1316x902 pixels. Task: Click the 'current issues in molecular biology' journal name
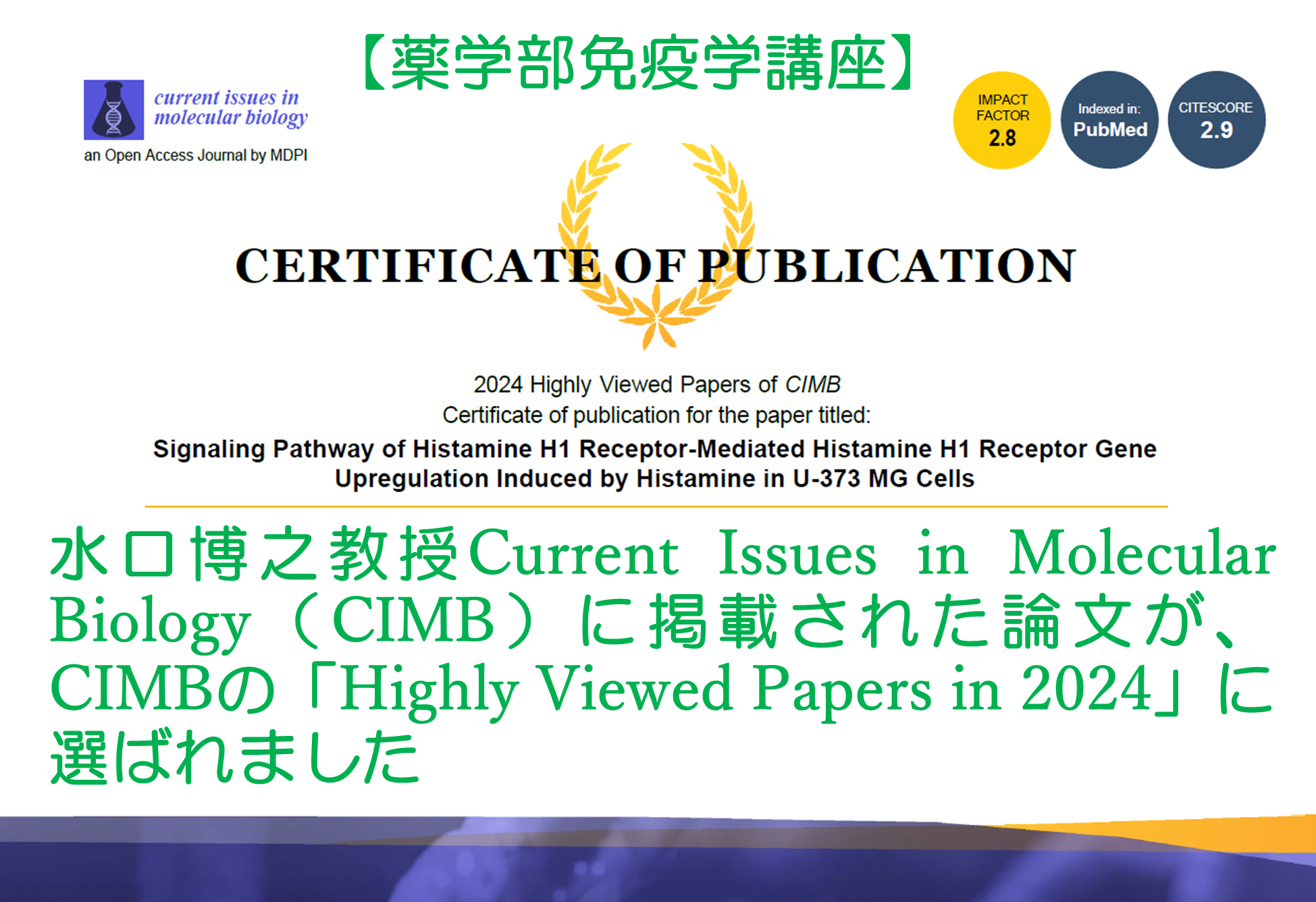[x=231, y=108]
